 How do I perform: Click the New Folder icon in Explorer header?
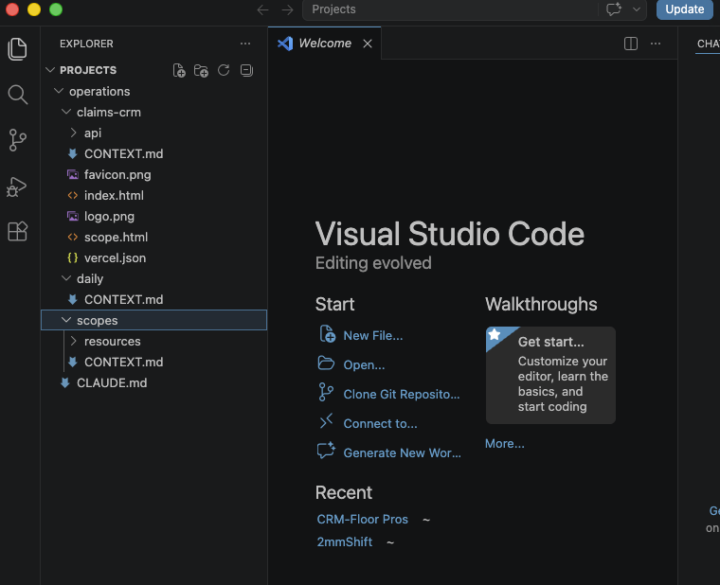[x=201, y=70]
